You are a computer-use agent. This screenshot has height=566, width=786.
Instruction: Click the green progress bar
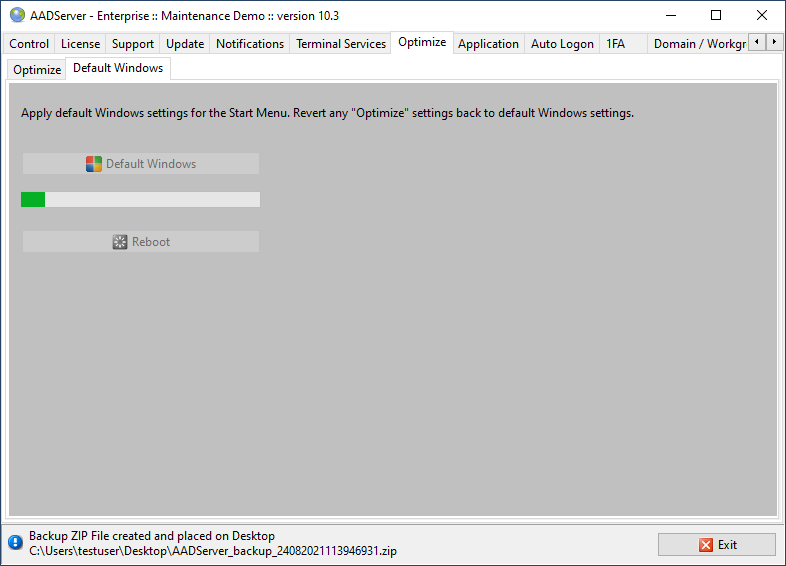(x=140, y=200)
